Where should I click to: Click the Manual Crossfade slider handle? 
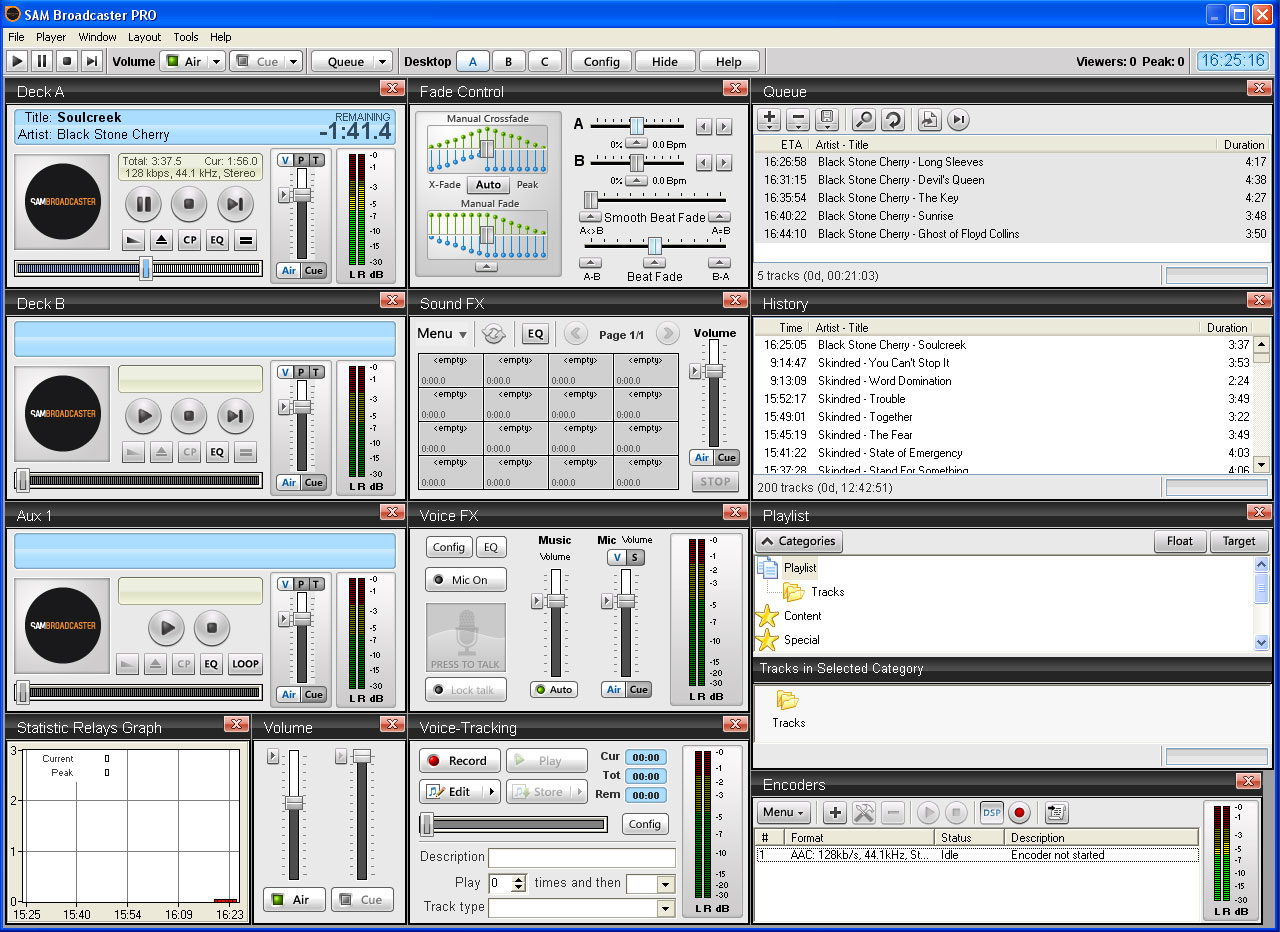pos(487,148)
